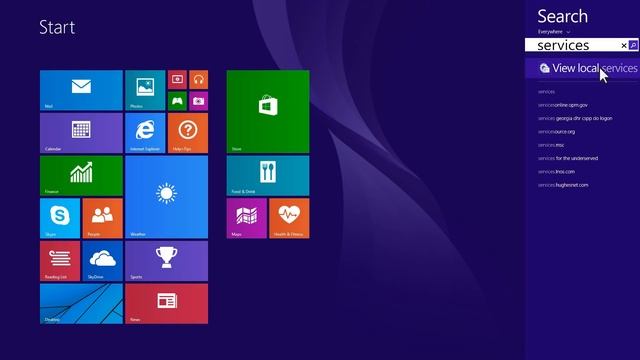
Task: Open the Store tile
Action: [x=268, y=111]
